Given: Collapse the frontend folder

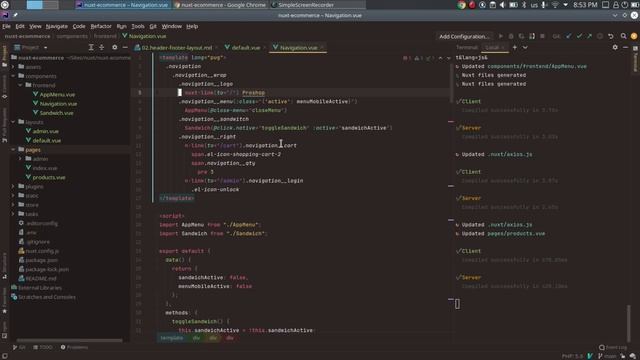Looking at the screenshot, I should pos(20,85).
